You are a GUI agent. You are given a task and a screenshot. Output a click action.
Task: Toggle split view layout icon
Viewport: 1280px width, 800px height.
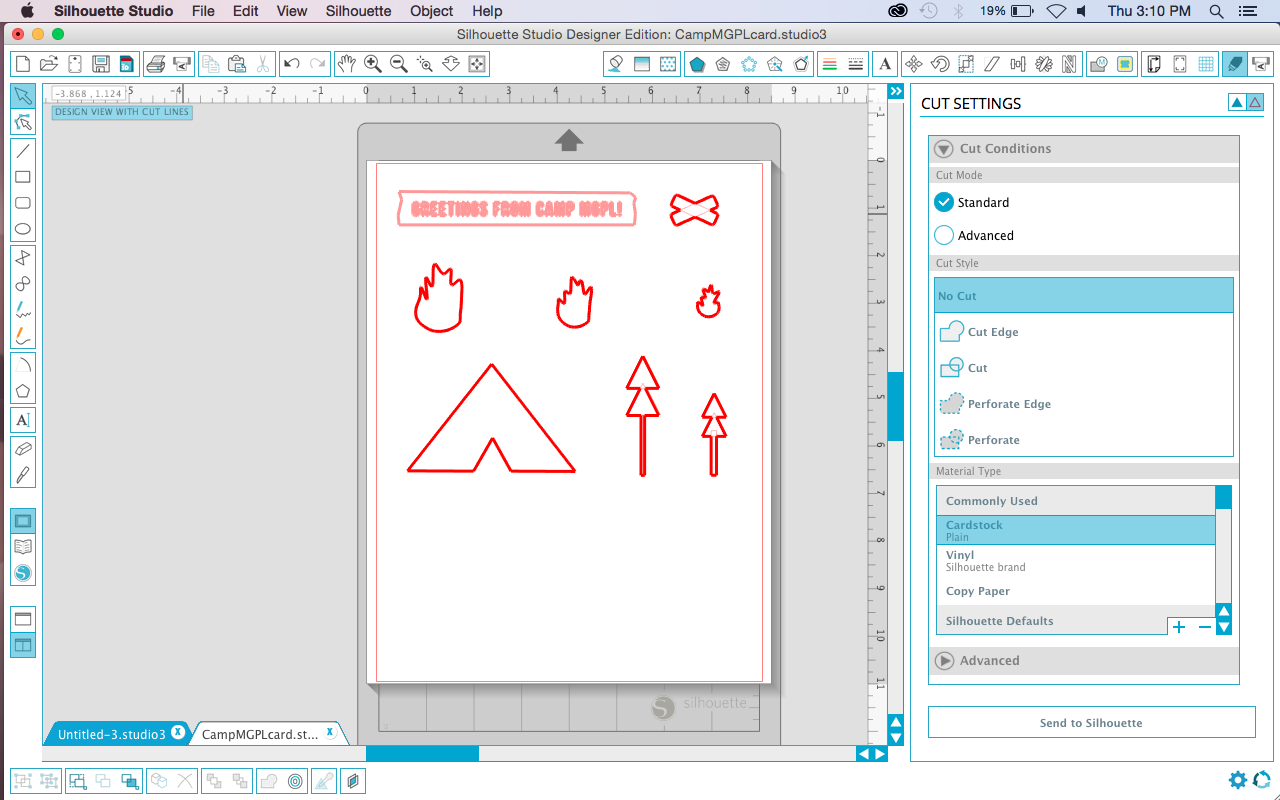coord(23,645)
